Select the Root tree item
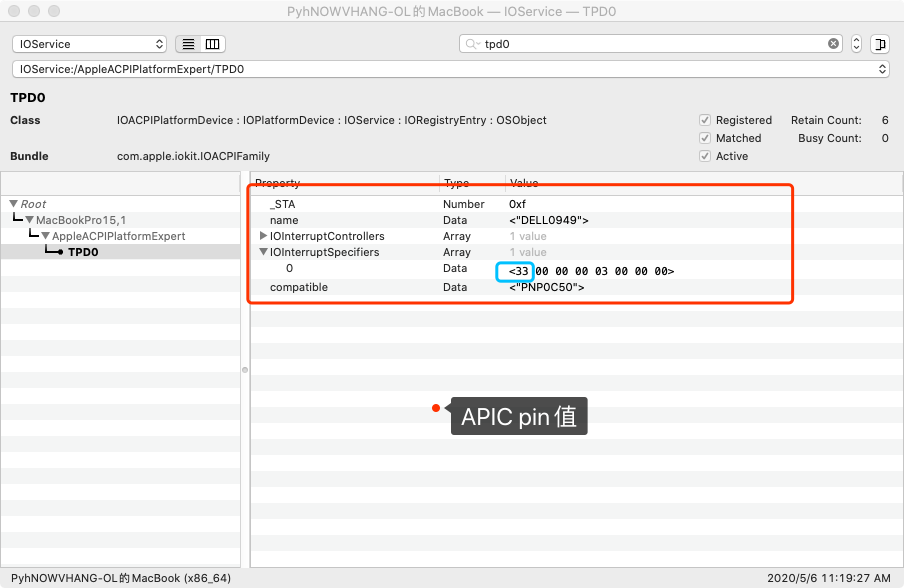 (x=33, y=203)
